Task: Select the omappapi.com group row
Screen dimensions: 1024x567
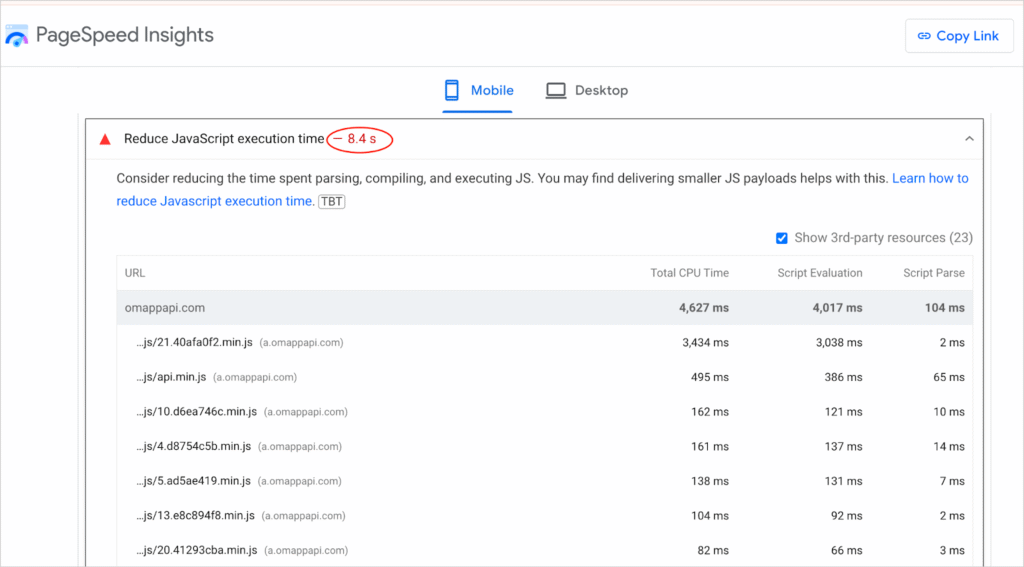Action: pos(545,308)
